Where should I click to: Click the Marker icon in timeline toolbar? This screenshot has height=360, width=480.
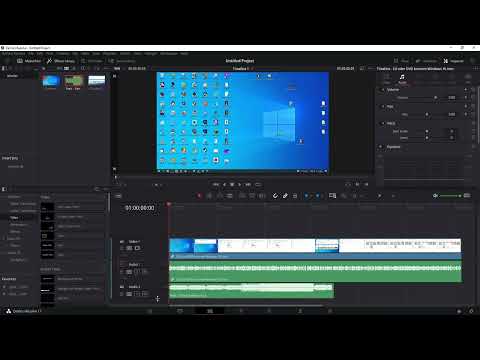pos(317,196)
